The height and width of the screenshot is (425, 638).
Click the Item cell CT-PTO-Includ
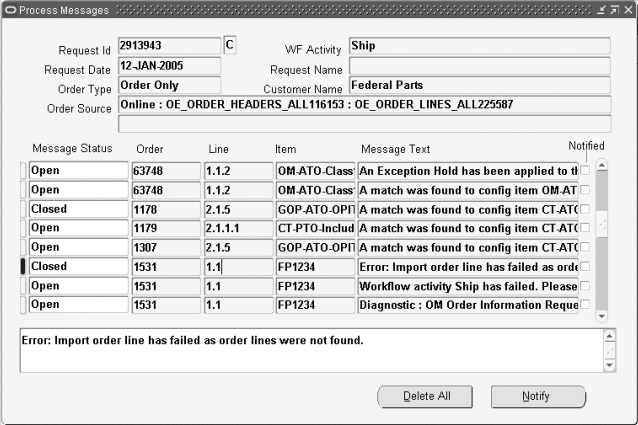pos(315,228)
